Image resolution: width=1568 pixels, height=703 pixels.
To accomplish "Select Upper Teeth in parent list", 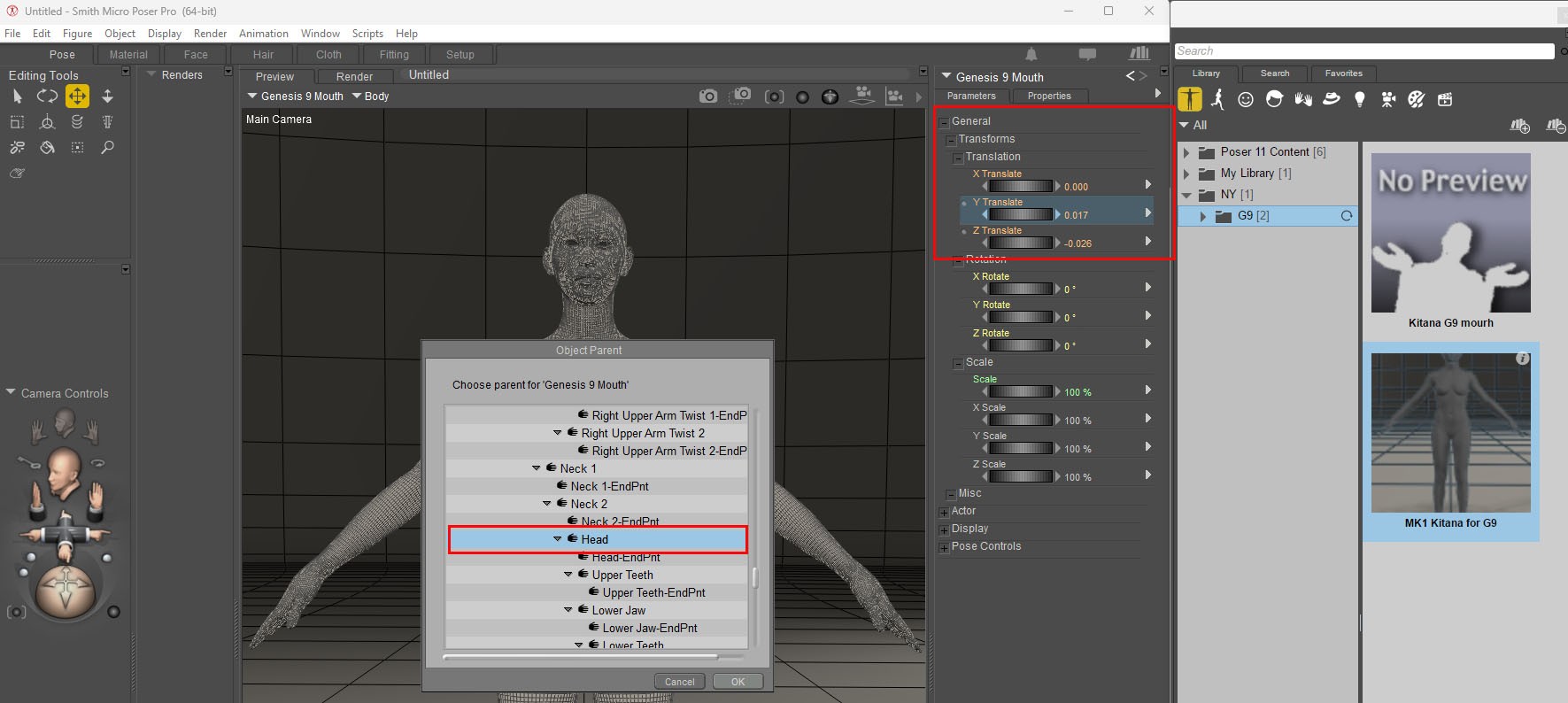I will click(x=622, y=575).
